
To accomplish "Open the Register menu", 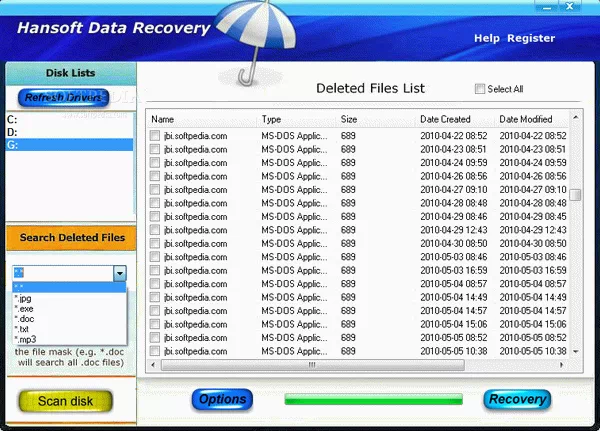I will 531,38.
